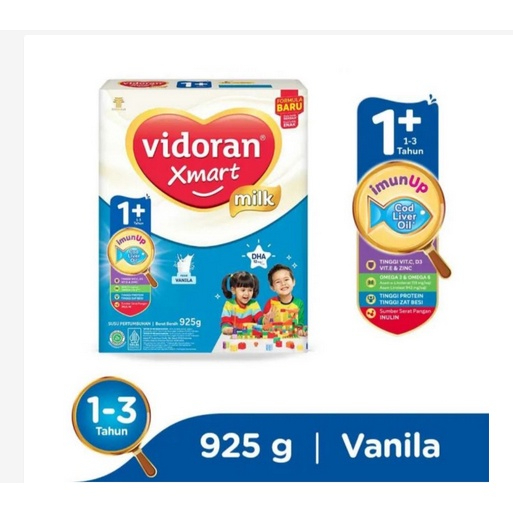This screenshot has height=513, width=513.
Task: Click the Cod Liver Oil fish icon
Action: point(400,217)
